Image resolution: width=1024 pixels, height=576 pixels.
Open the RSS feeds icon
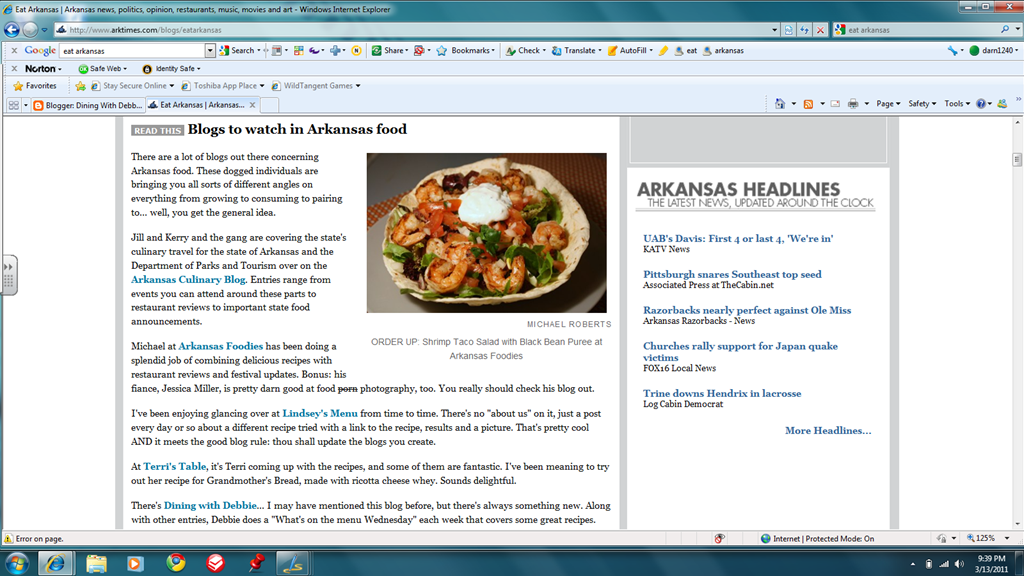tap(808, 104)
